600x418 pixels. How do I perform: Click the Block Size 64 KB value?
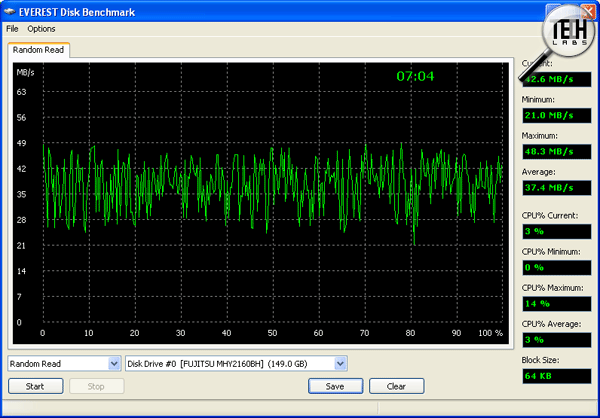pos(556,376)
